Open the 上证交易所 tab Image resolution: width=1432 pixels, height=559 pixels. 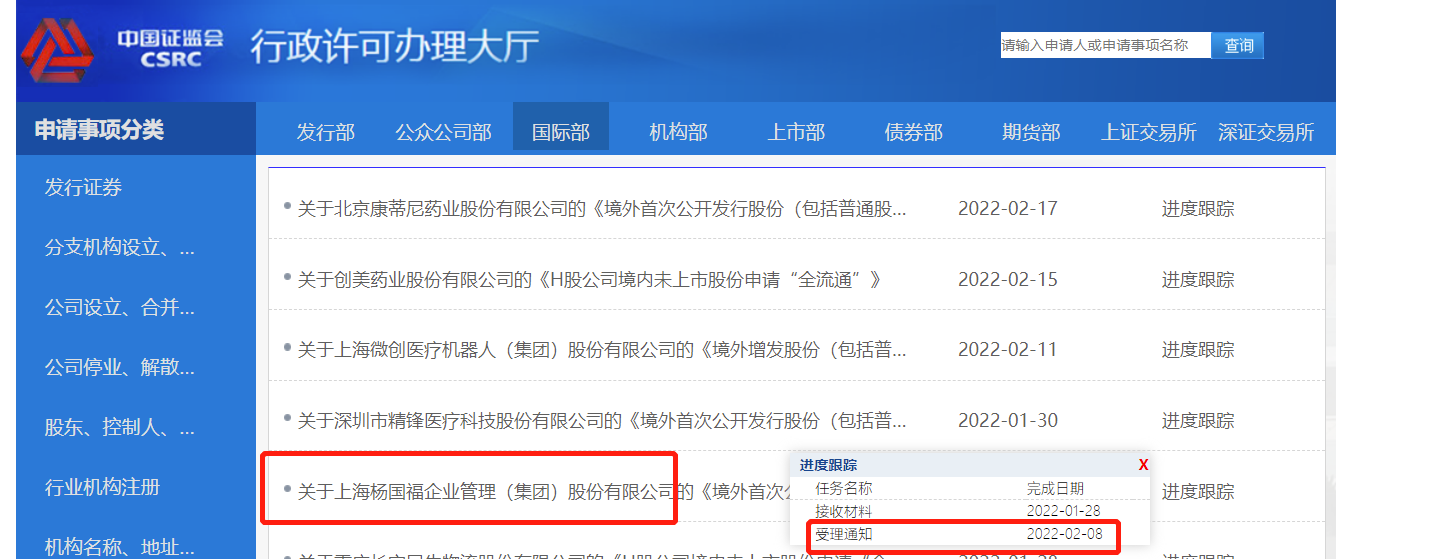point(1148,132)
